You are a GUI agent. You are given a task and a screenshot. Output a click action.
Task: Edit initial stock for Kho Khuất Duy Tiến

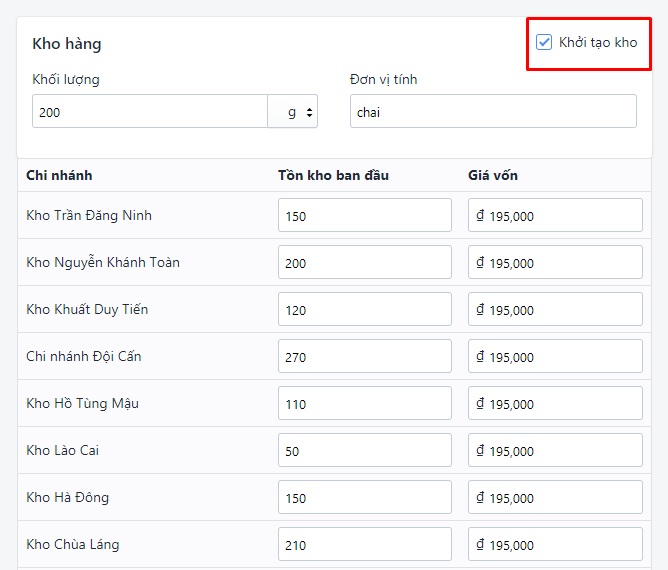(365, 309)
